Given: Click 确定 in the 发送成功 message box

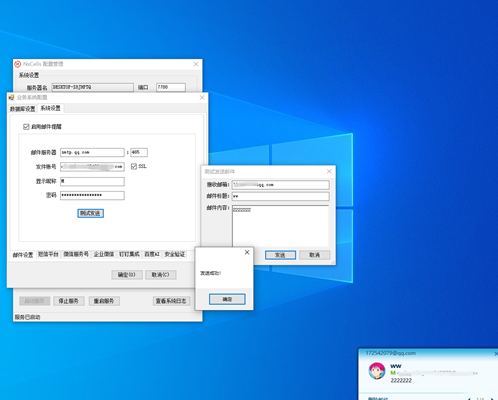Looking at the screenshot, I should coord(227,299).
